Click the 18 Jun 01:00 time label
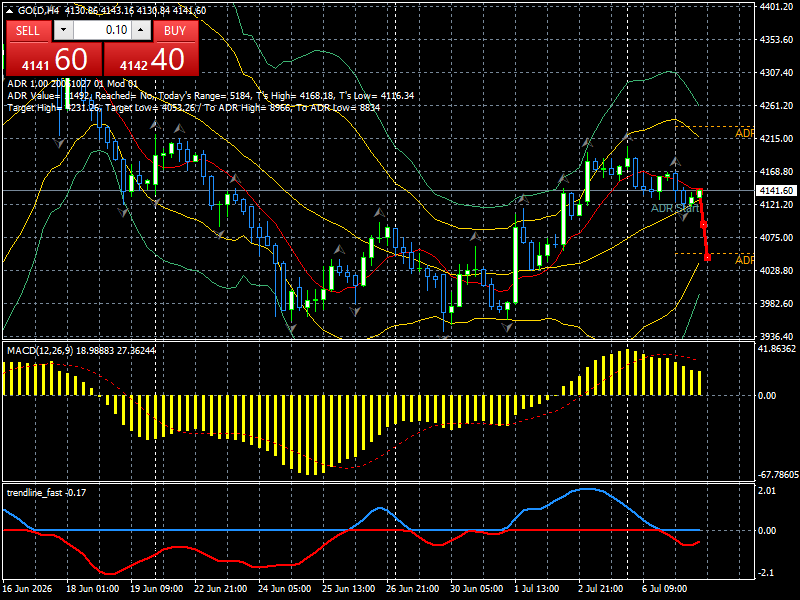 tap(93, 589)
